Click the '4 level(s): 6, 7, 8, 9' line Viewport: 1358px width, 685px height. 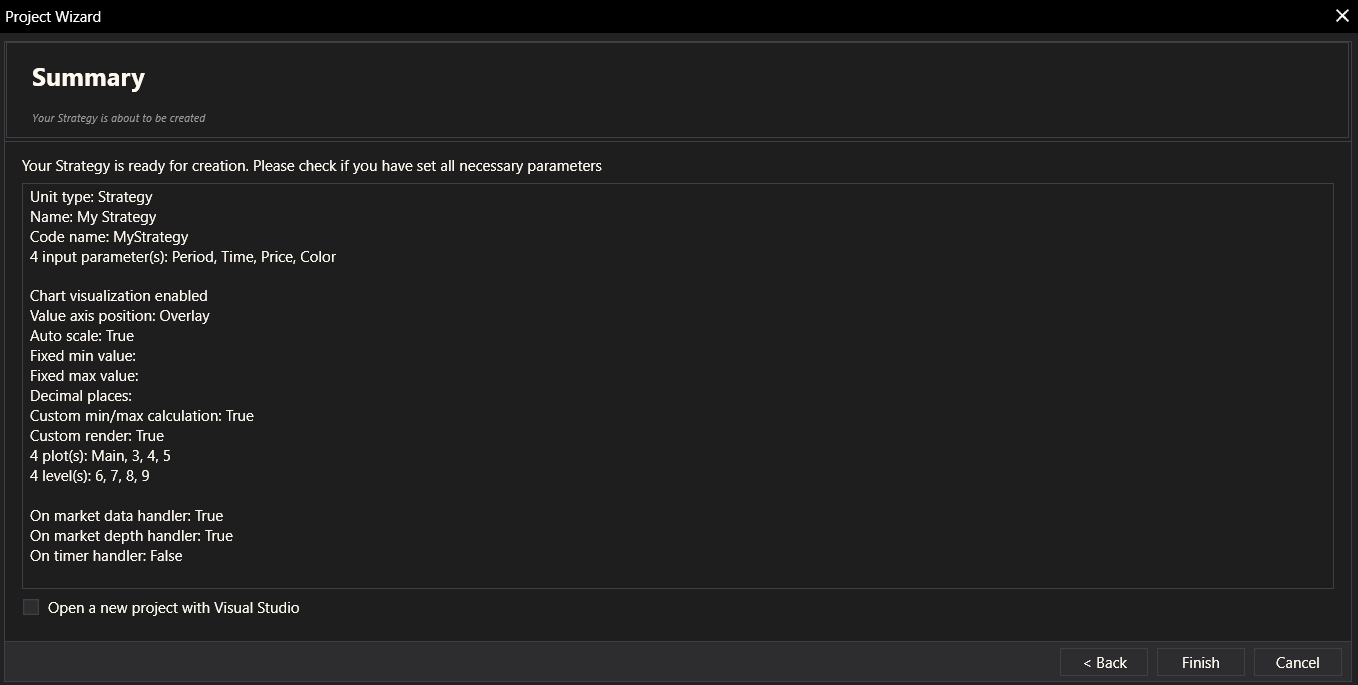pos(90,476)
